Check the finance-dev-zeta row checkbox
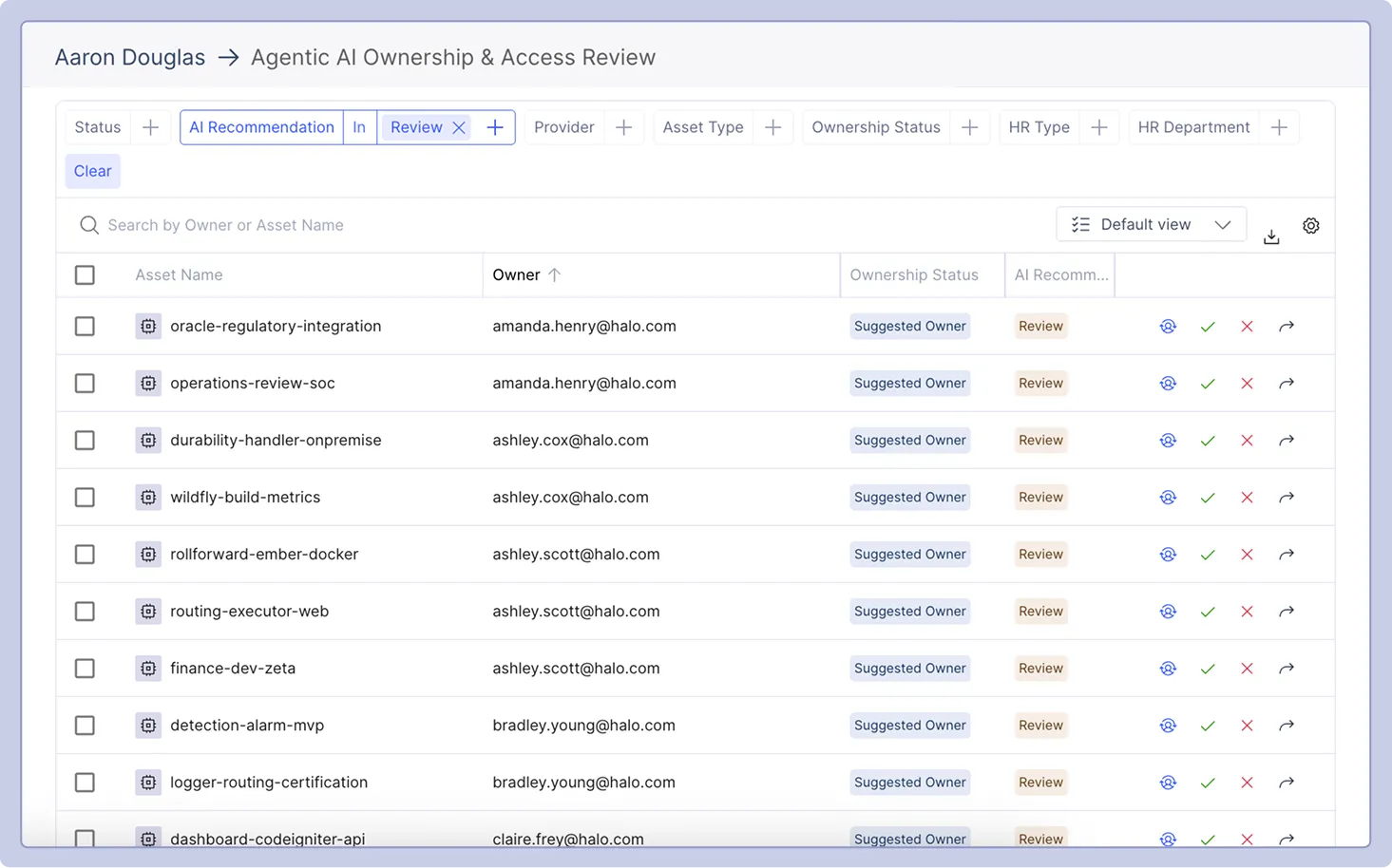 (x=85, y=669)
